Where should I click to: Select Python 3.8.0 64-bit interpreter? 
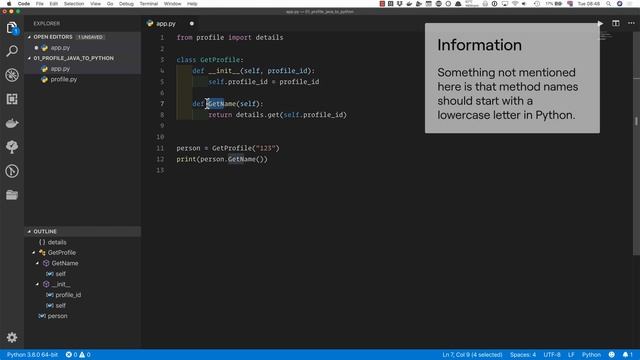click(x=32, y=355)
